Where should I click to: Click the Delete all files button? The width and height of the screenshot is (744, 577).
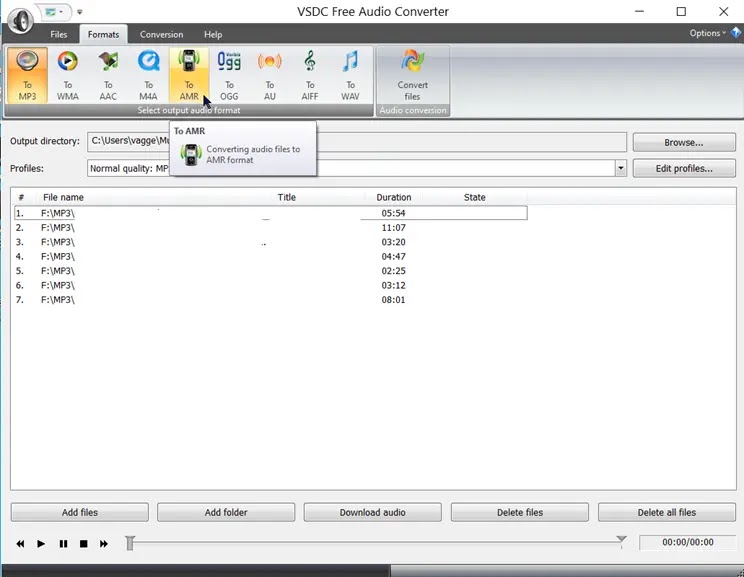pos(667,512)
